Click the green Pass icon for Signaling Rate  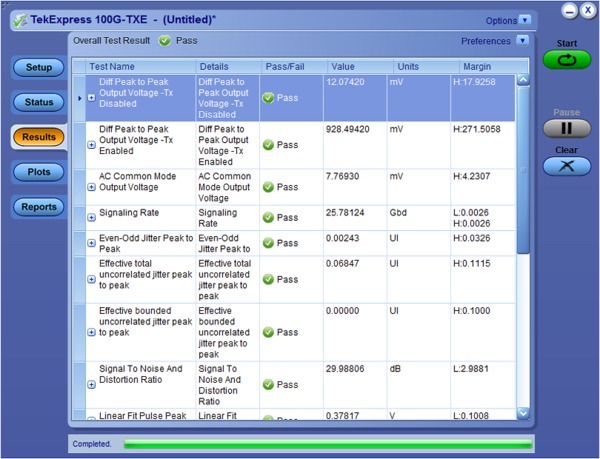[x=268, y=217]
